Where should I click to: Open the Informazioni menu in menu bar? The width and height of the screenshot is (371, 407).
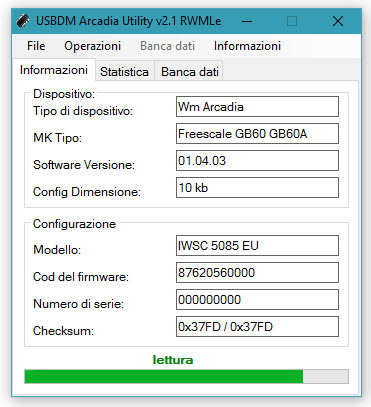[x=247, y=46]
